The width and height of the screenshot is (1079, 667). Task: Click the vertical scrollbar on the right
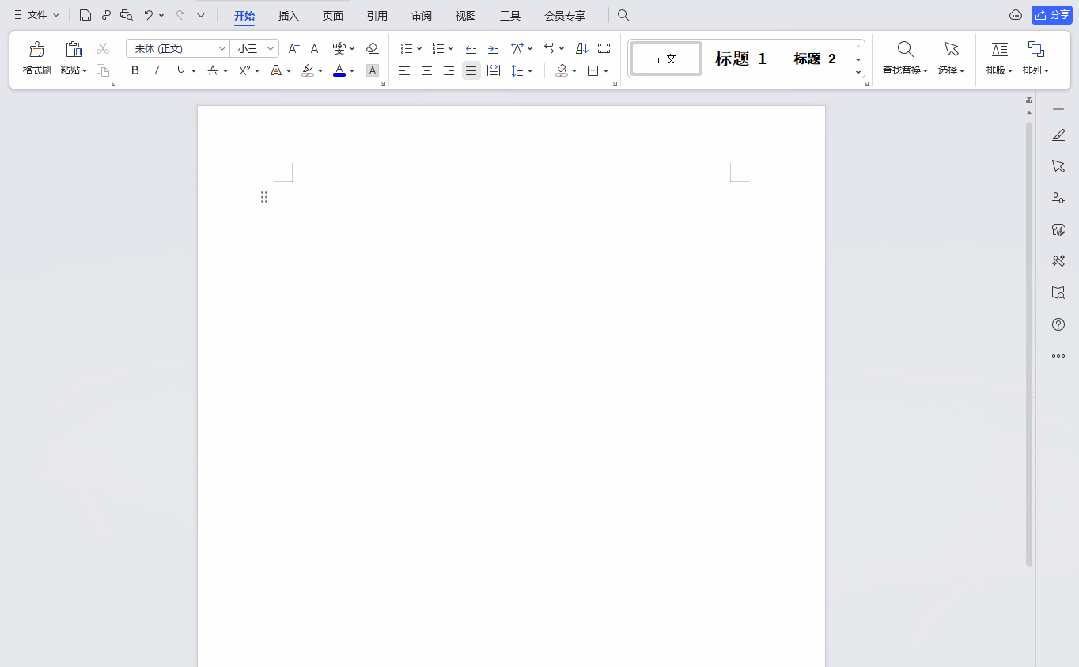(1029, 340)
